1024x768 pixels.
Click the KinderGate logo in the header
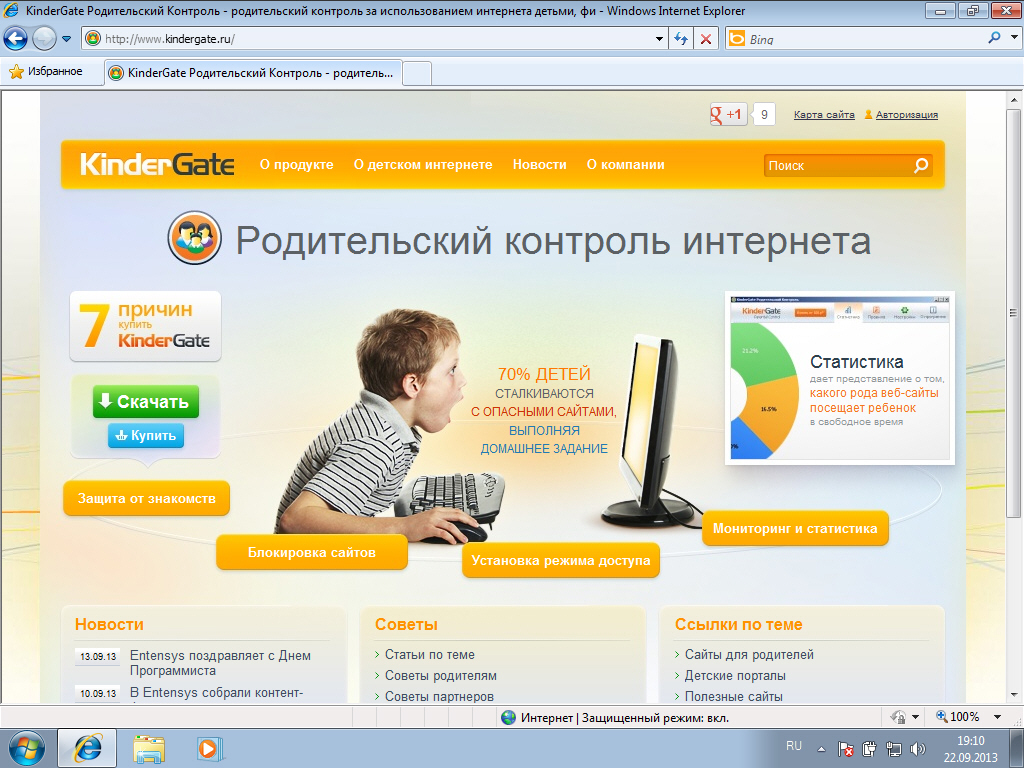click(x=157, y=165)
